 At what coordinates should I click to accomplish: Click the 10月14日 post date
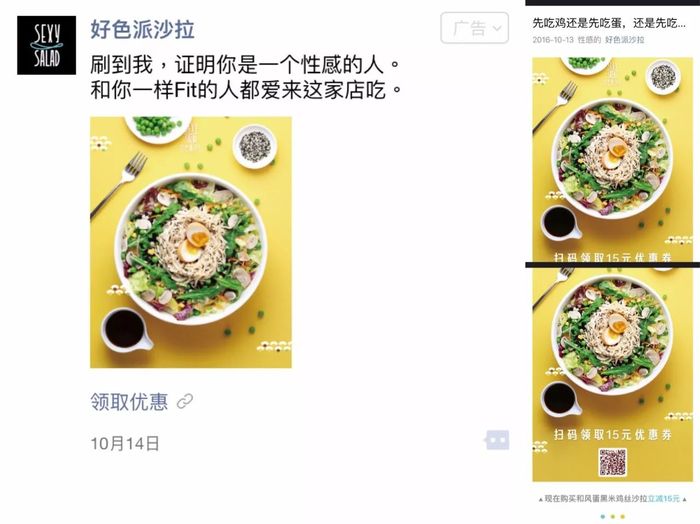pyautogui.click(x=125, y=444)
